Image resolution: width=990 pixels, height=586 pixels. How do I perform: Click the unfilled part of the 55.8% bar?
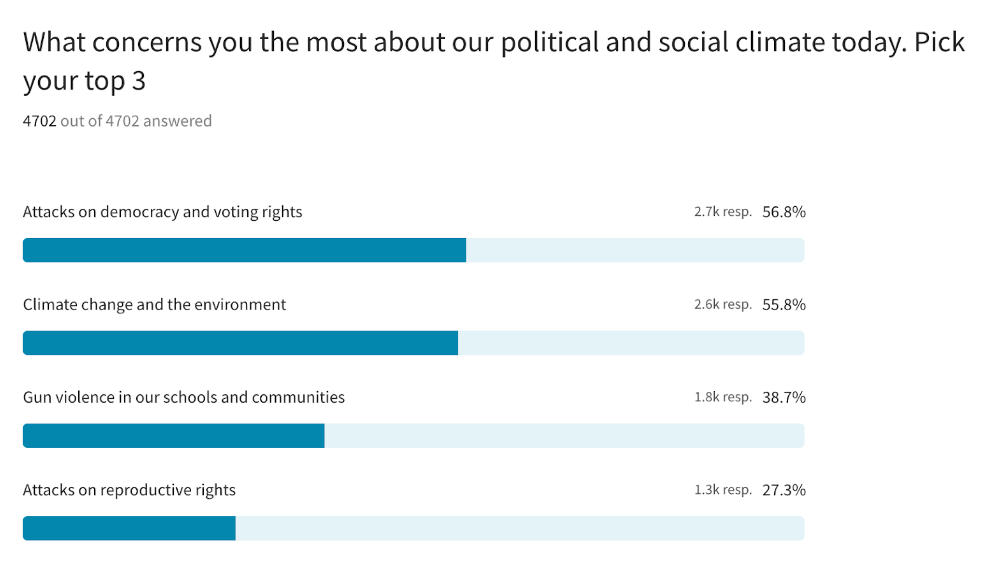point(630,343)
